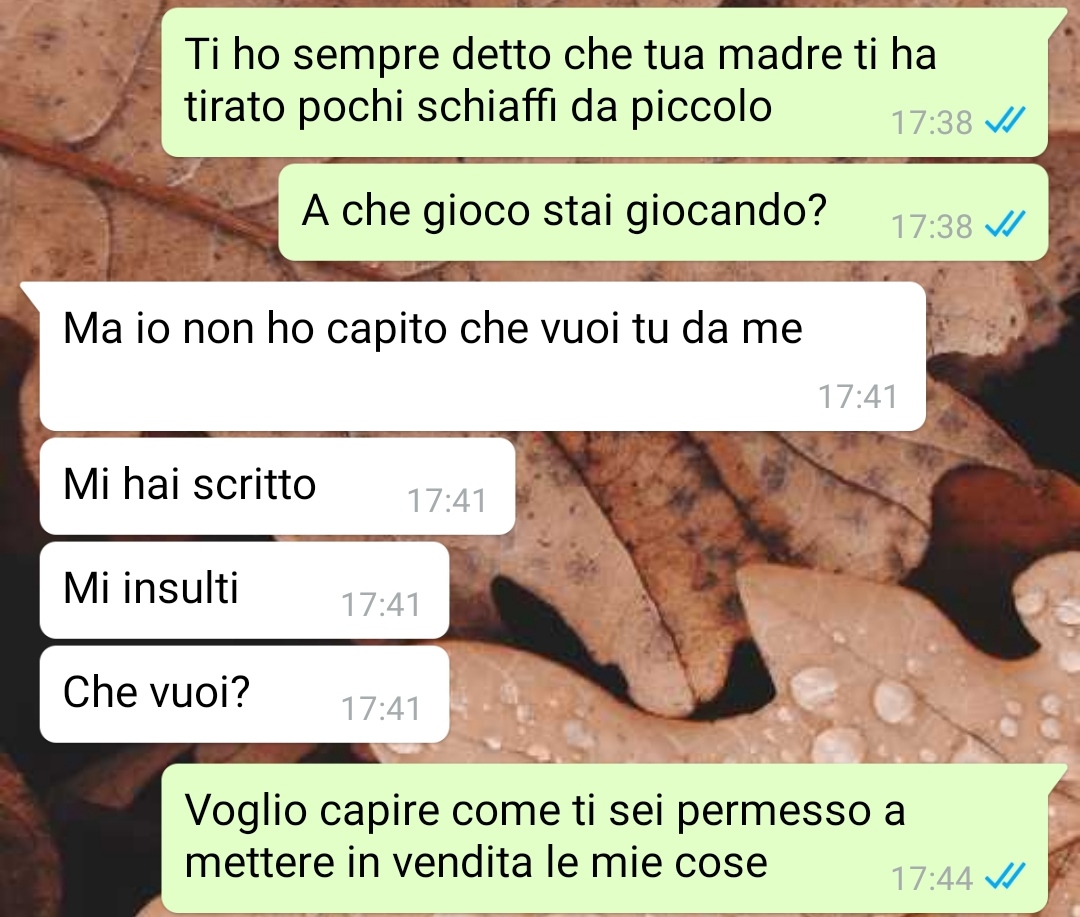
Task: Select the 'A che gioco stai giocando?' bubble
Action: 663,212
